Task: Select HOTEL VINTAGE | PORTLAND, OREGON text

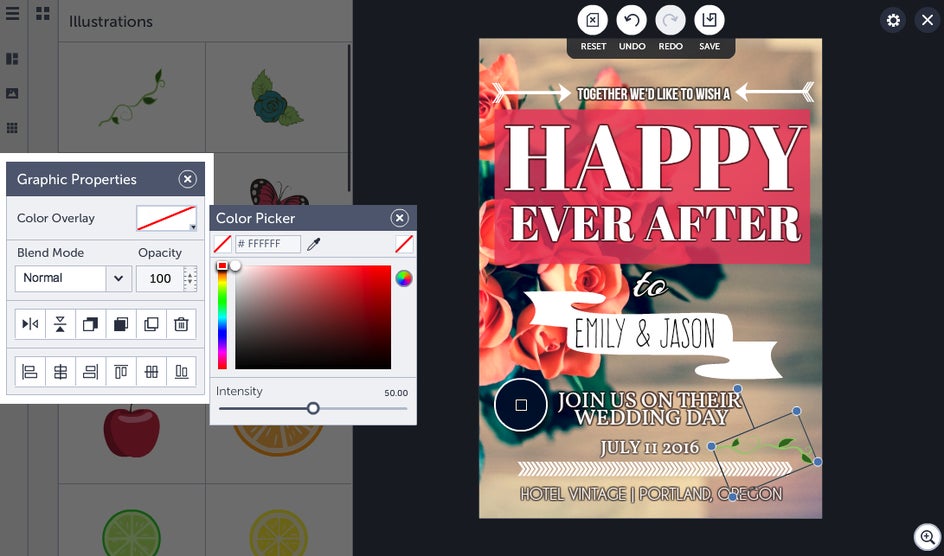Action: click(651, 495)
